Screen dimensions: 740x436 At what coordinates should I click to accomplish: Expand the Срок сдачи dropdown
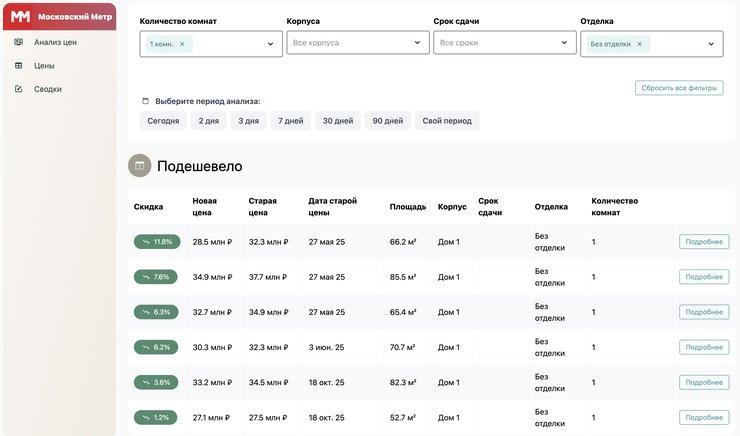[563, 44]
